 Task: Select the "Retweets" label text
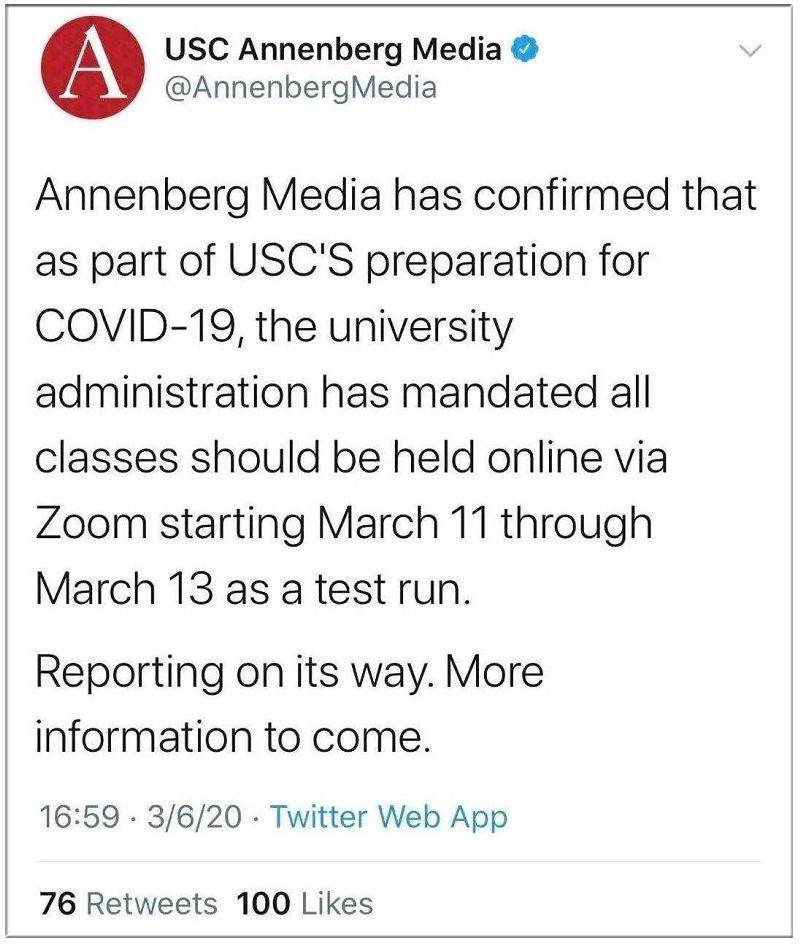152,904
